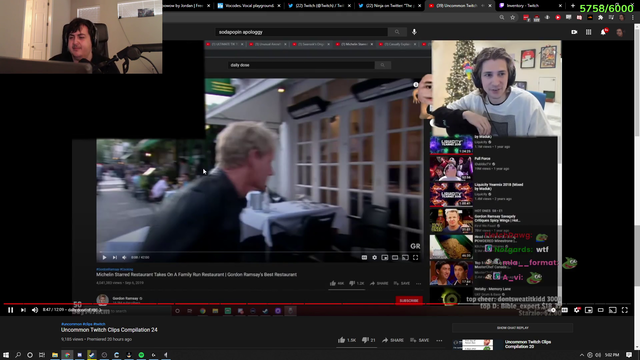The height and width of the screenshot is (360, 640).
Task: Expand system tray hidden icons chevron
Action: (582, 355)
